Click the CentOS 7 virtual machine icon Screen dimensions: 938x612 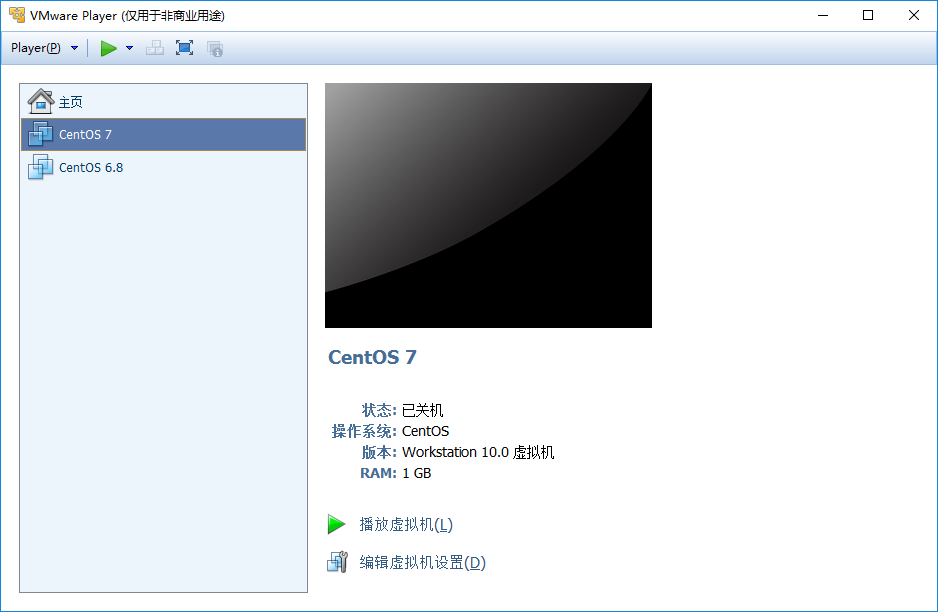click(x=40, y=134)
